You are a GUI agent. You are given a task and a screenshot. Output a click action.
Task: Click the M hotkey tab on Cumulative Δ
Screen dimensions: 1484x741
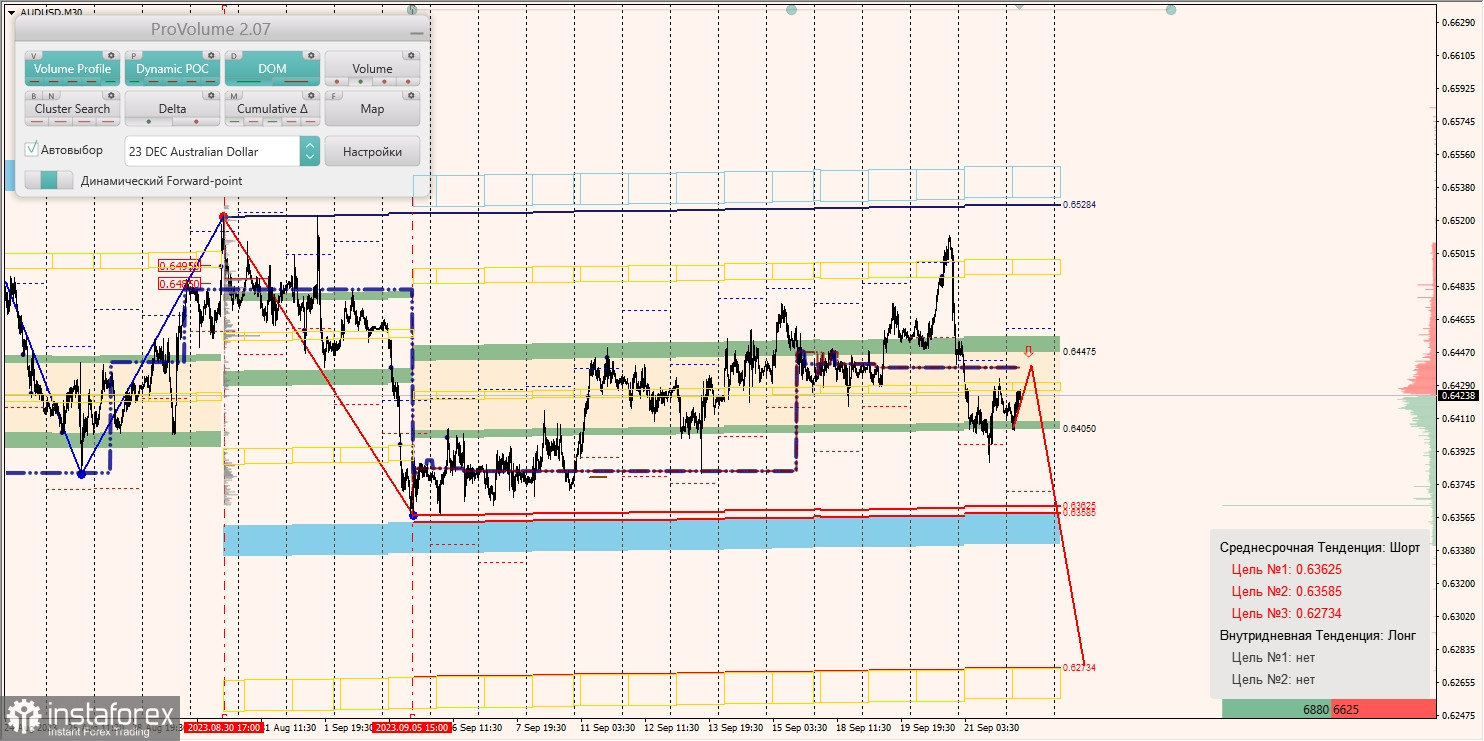click(235, 96)
